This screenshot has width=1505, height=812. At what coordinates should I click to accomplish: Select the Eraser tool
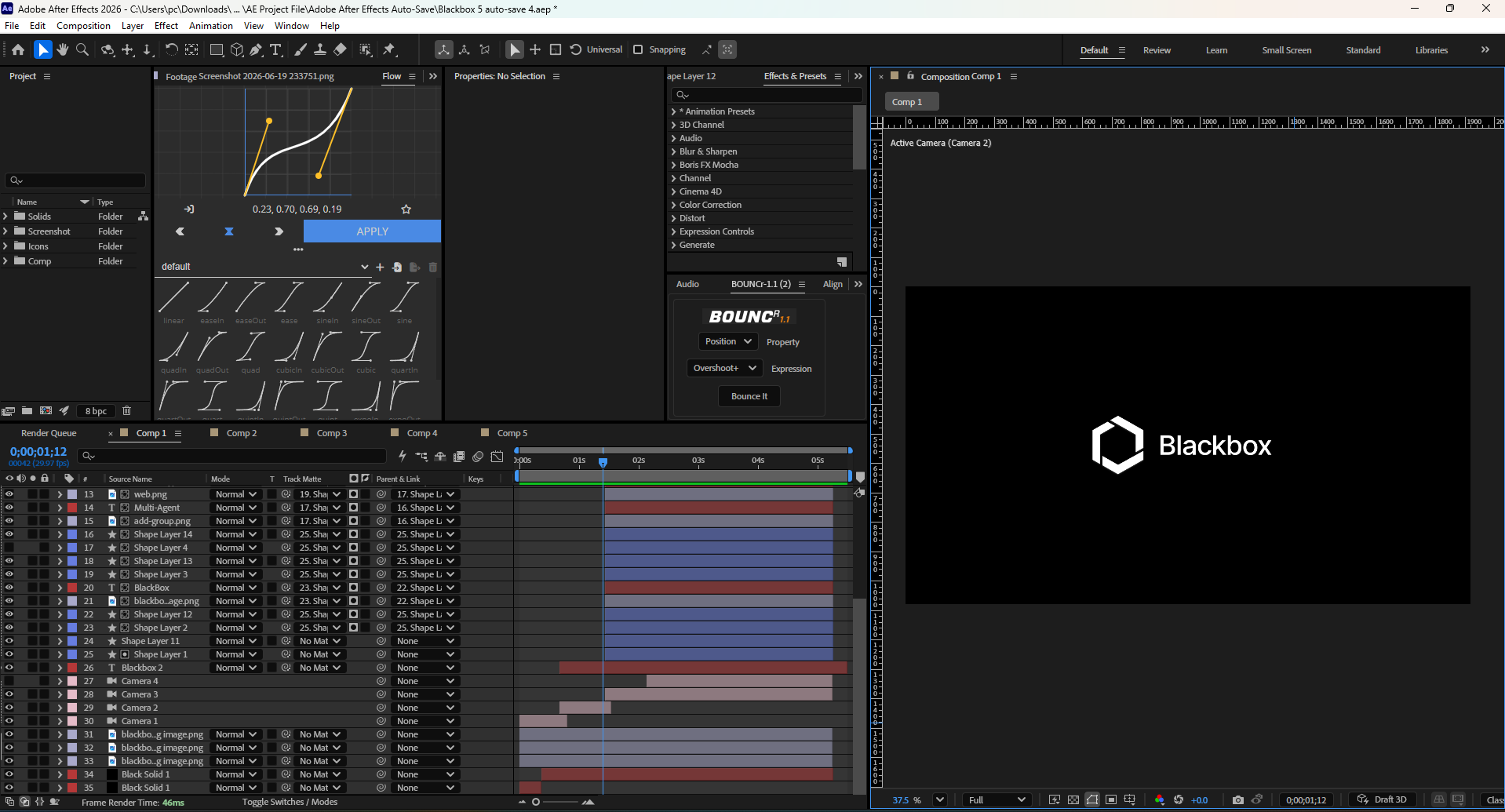[x=340, y=49]
